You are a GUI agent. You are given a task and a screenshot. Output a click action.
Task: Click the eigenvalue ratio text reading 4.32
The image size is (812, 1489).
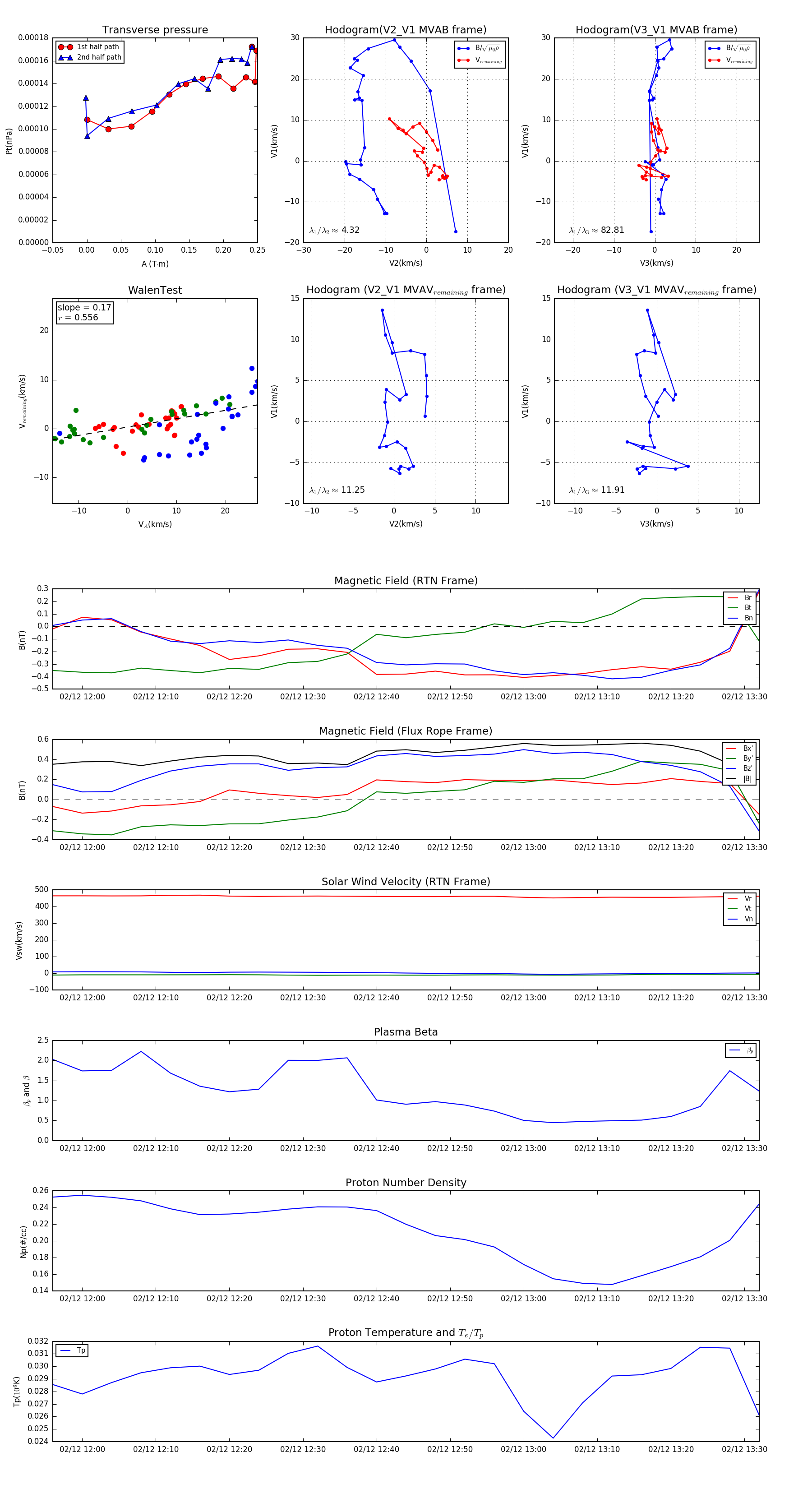pyautogui.click(x=335, y=230)
